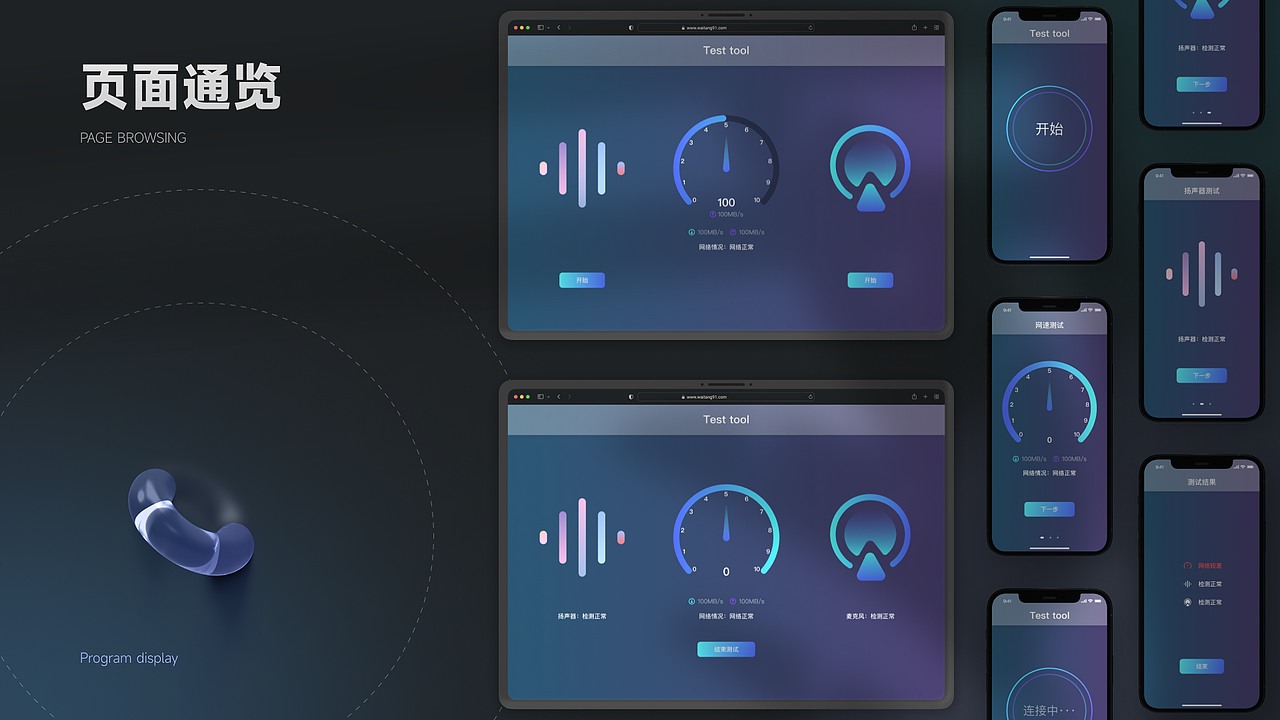Click 扬声器:检测正常 label in tablet with 结束测试
Viewport: 1280px width, 720px height.
pos(582,616)
